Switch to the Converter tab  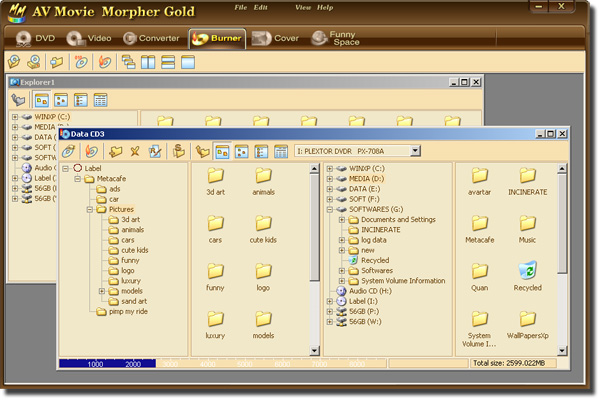tap(151, 38)
